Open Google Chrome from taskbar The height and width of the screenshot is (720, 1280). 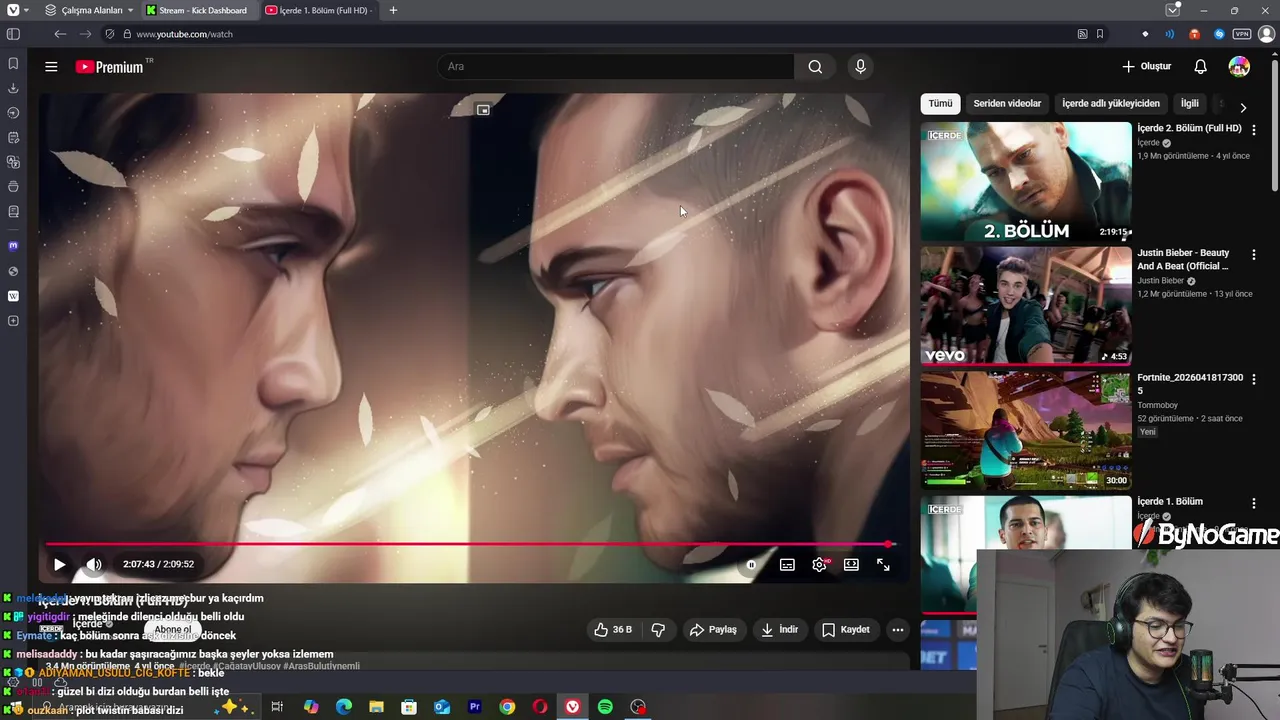507,707
